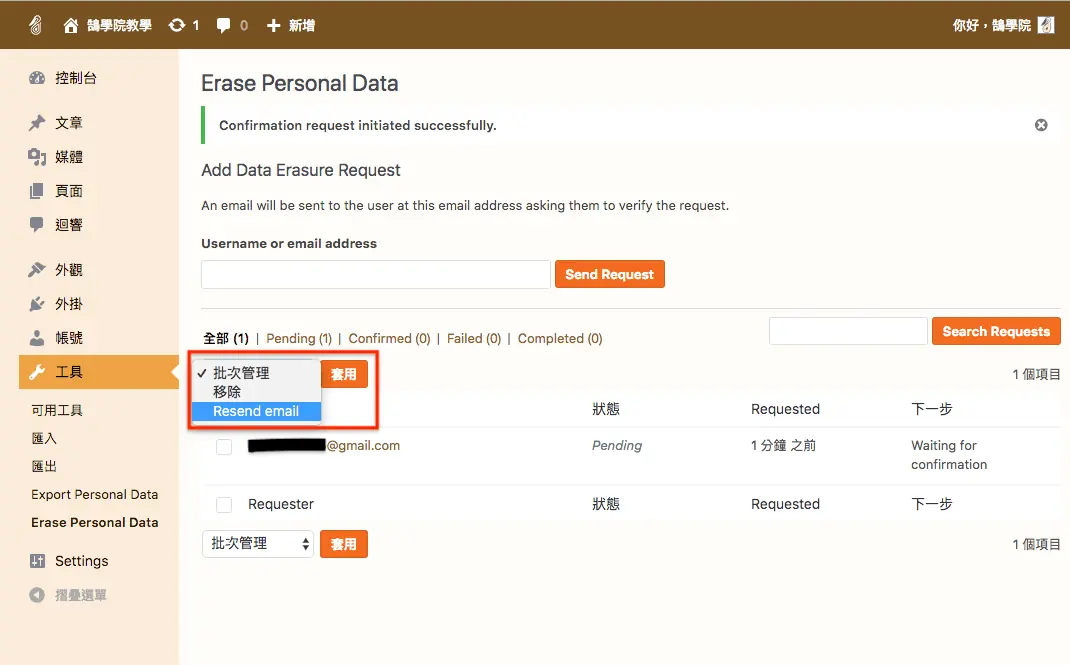1070x665 pixels.
Task: Go to site home via house icon
Action: 71,26
